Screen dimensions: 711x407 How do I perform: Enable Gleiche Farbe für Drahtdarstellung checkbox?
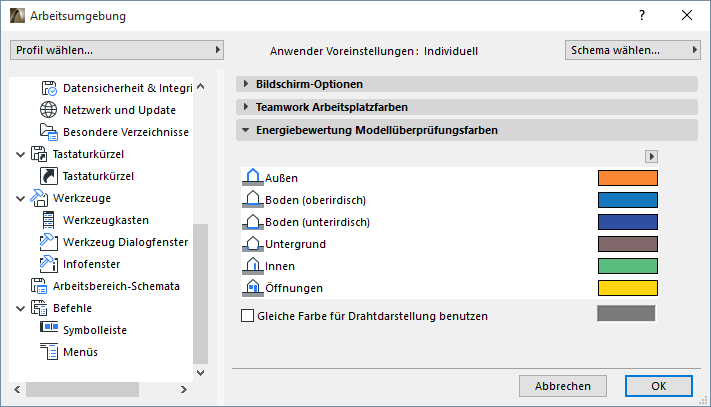(248, 316)
